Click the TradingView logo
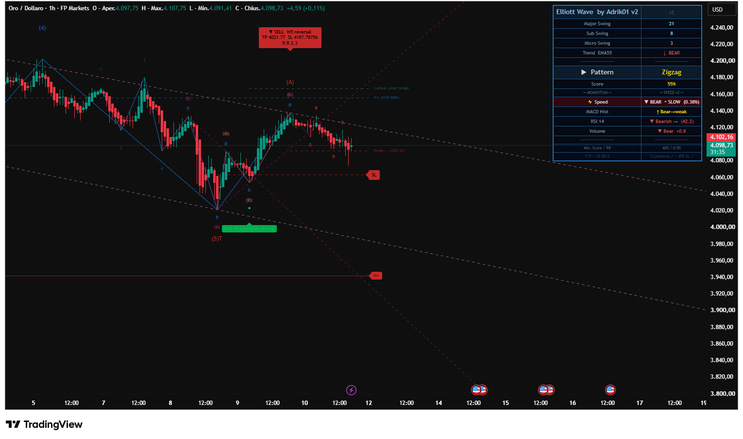 pos(44,424)
